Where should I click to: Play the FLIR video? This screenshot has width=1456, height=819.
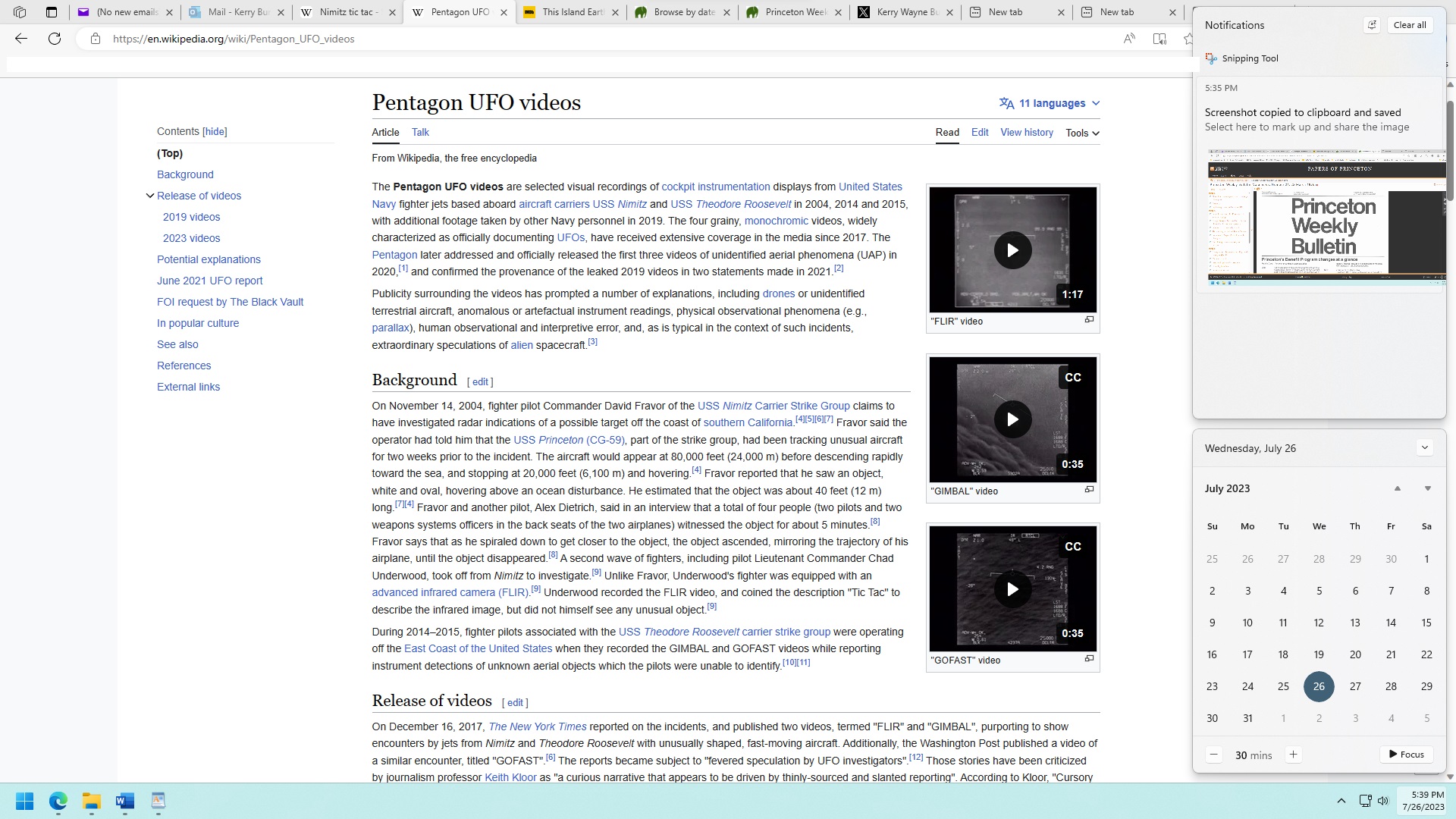tap(1012, 250)
